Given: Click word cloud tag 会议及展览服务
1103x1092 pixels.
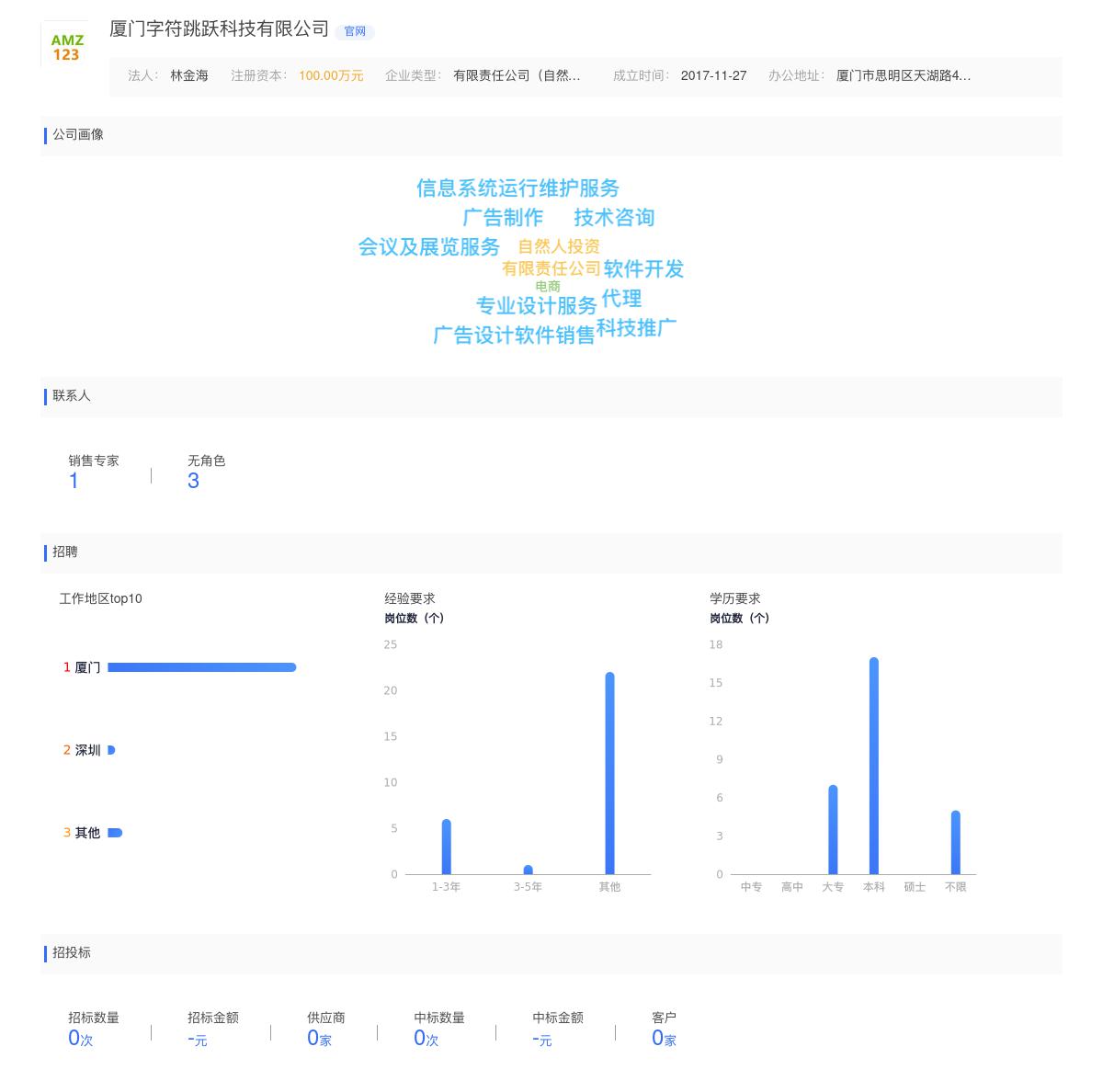Looking at the screenshot, I should click(429, 247).
